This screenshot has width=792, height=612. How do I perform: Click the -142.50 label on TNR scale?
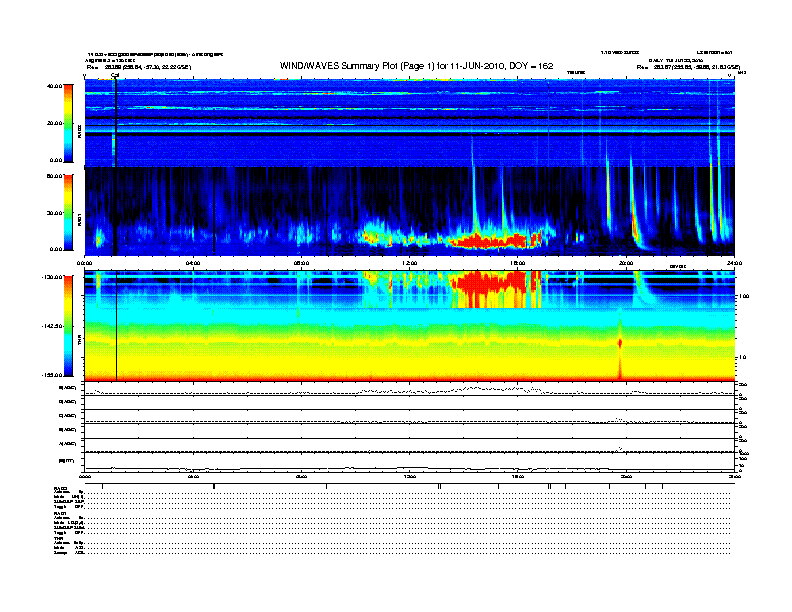[52, 326]
